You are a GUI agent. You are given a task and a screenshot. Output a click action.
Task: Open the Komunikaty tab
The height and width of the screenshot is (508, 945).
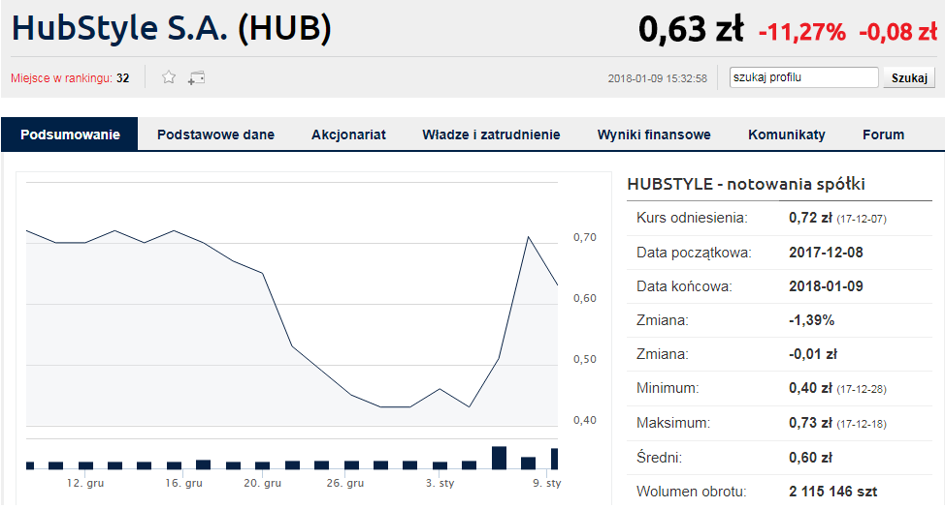tap(786, 134)
